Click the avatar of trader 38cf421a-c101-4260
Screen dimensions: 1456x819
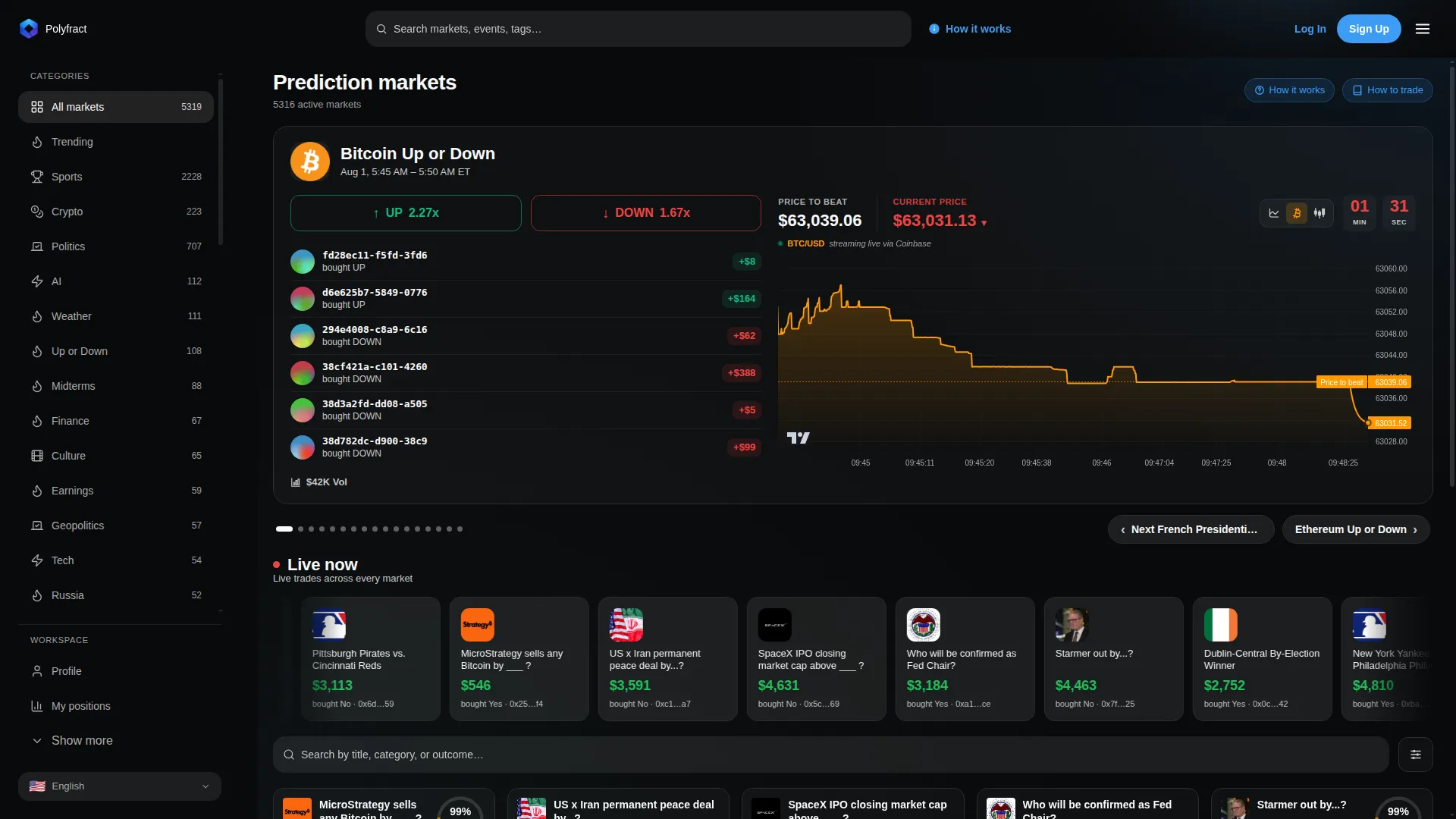click(303, 373)
